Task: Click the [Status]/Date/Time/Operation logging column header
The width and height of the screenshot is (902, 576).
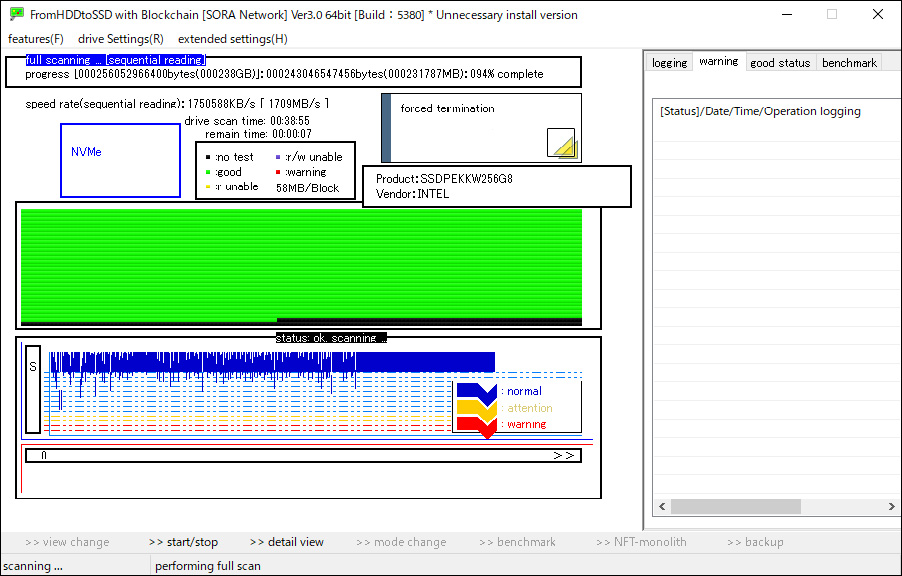Action: (x=760, y=111)
